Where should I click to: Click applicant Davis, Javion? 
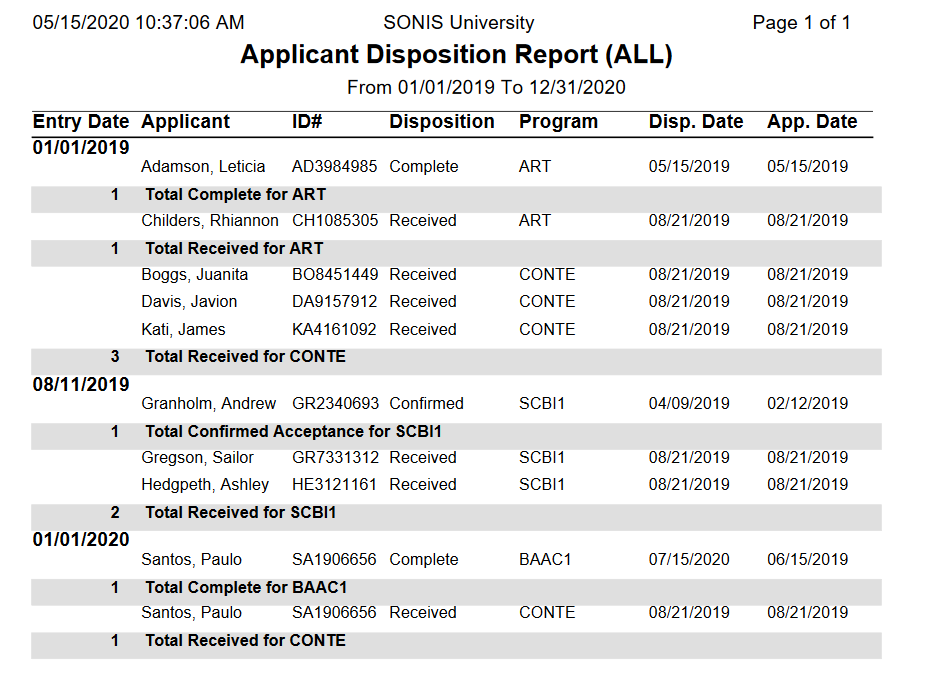[x=189, y=301]
